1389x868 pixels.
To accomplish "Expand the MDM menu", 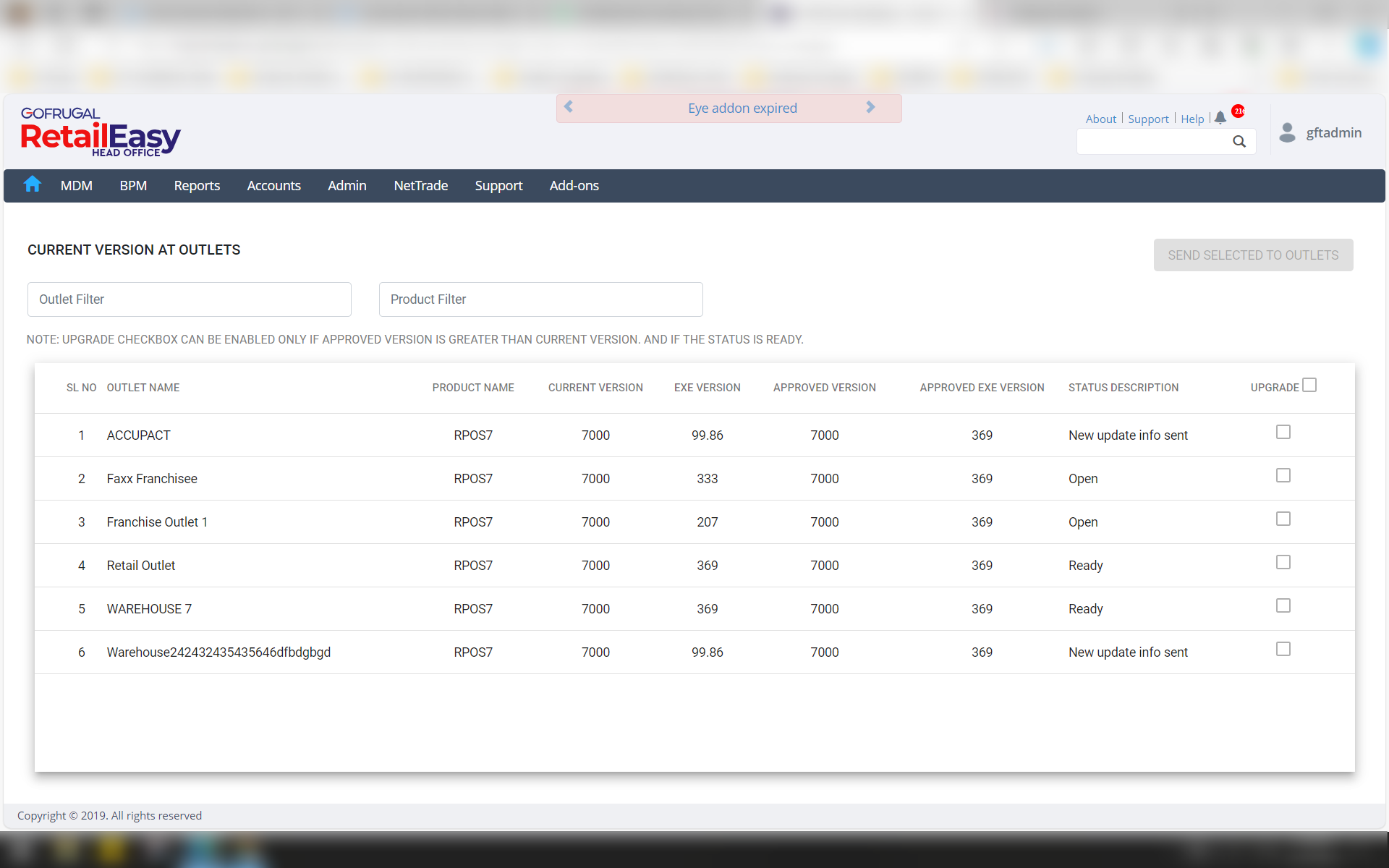I will (76, 186).
